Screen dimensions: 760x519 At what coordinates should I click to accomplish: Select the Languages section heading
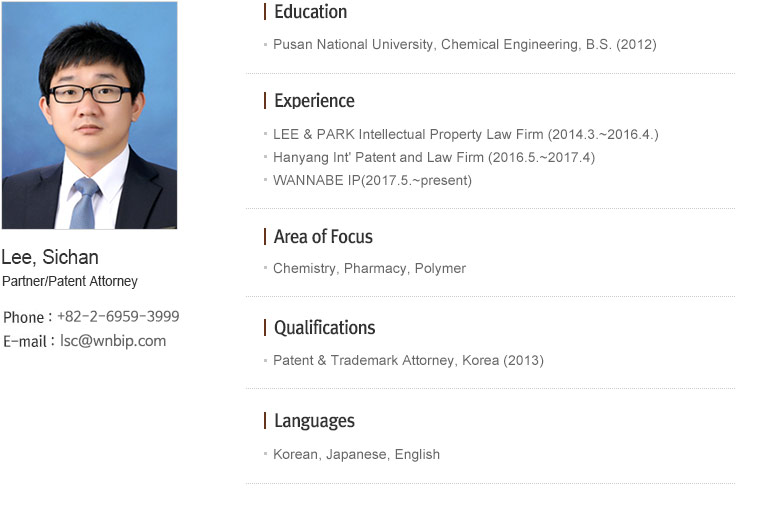[x=315, y=421]
